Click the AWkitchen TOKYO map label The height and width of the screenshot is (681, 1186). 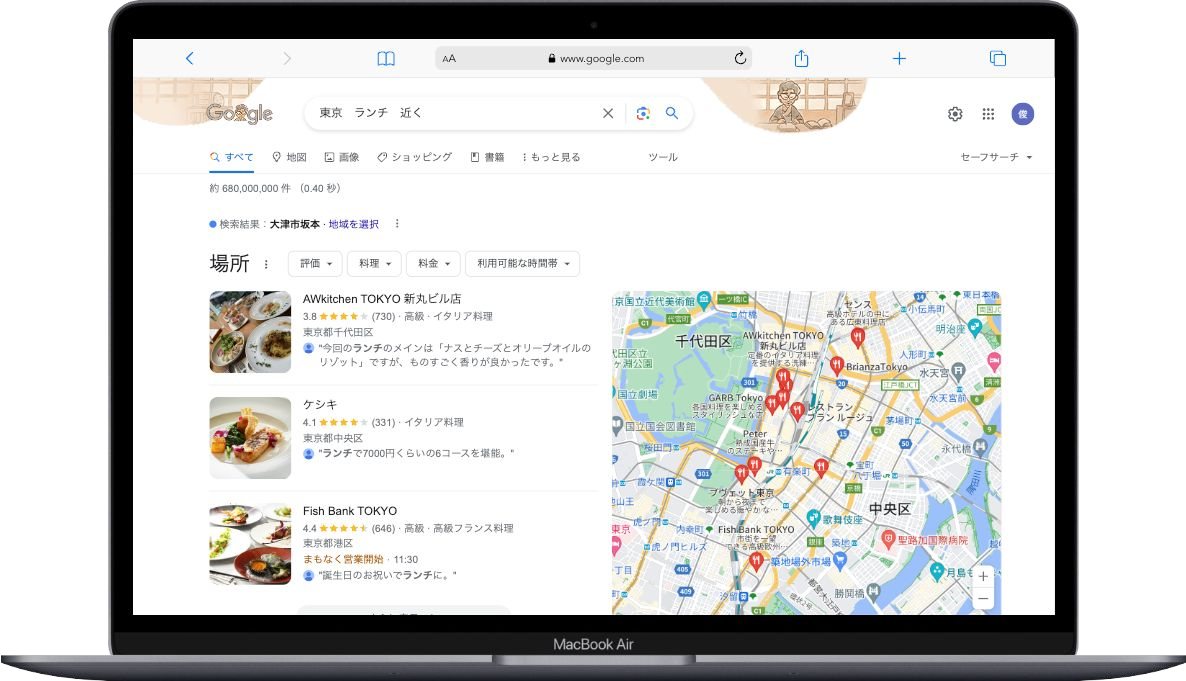tap(783, 340)
